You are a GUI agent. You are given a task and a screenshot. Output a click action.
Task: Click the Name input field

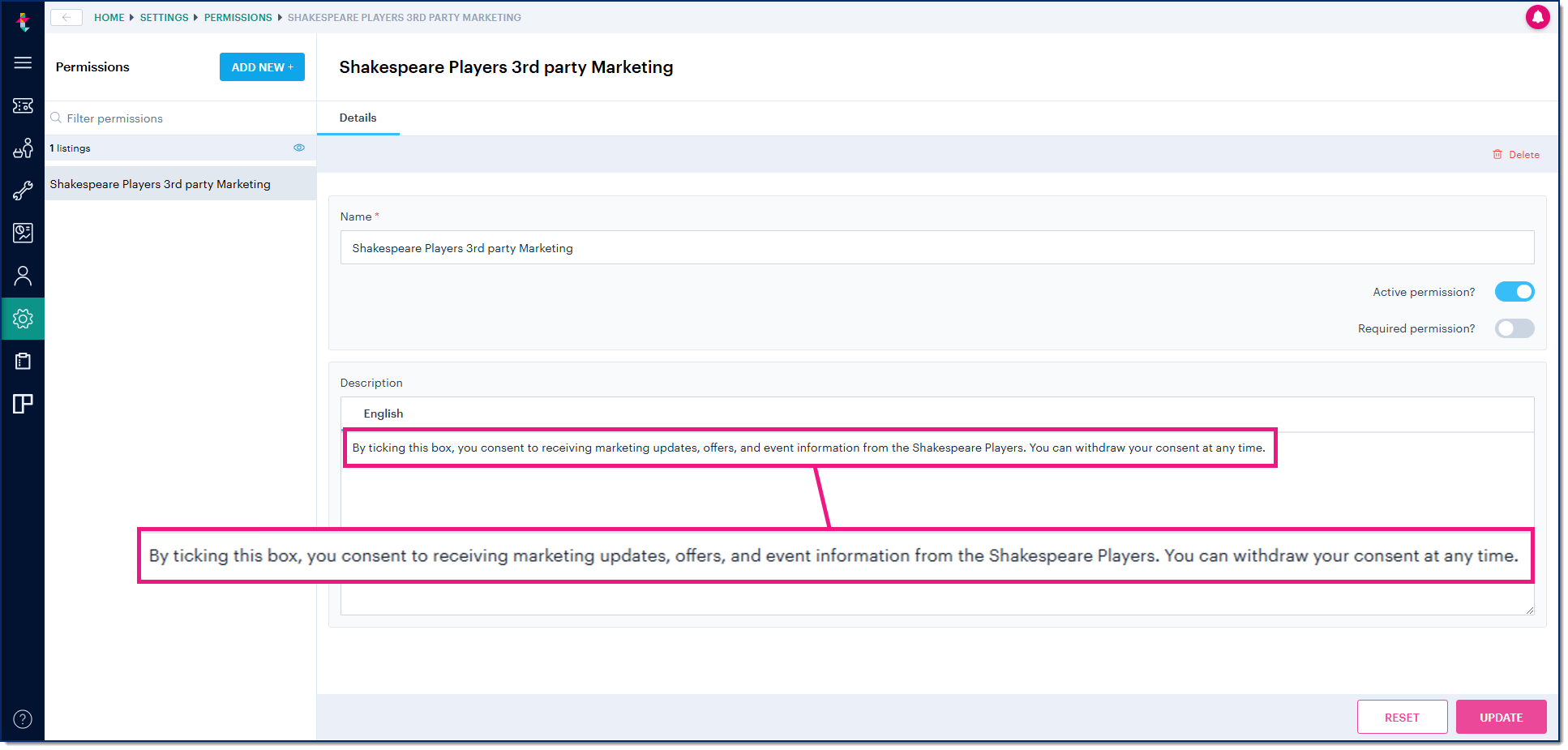(x=936, y=247)
